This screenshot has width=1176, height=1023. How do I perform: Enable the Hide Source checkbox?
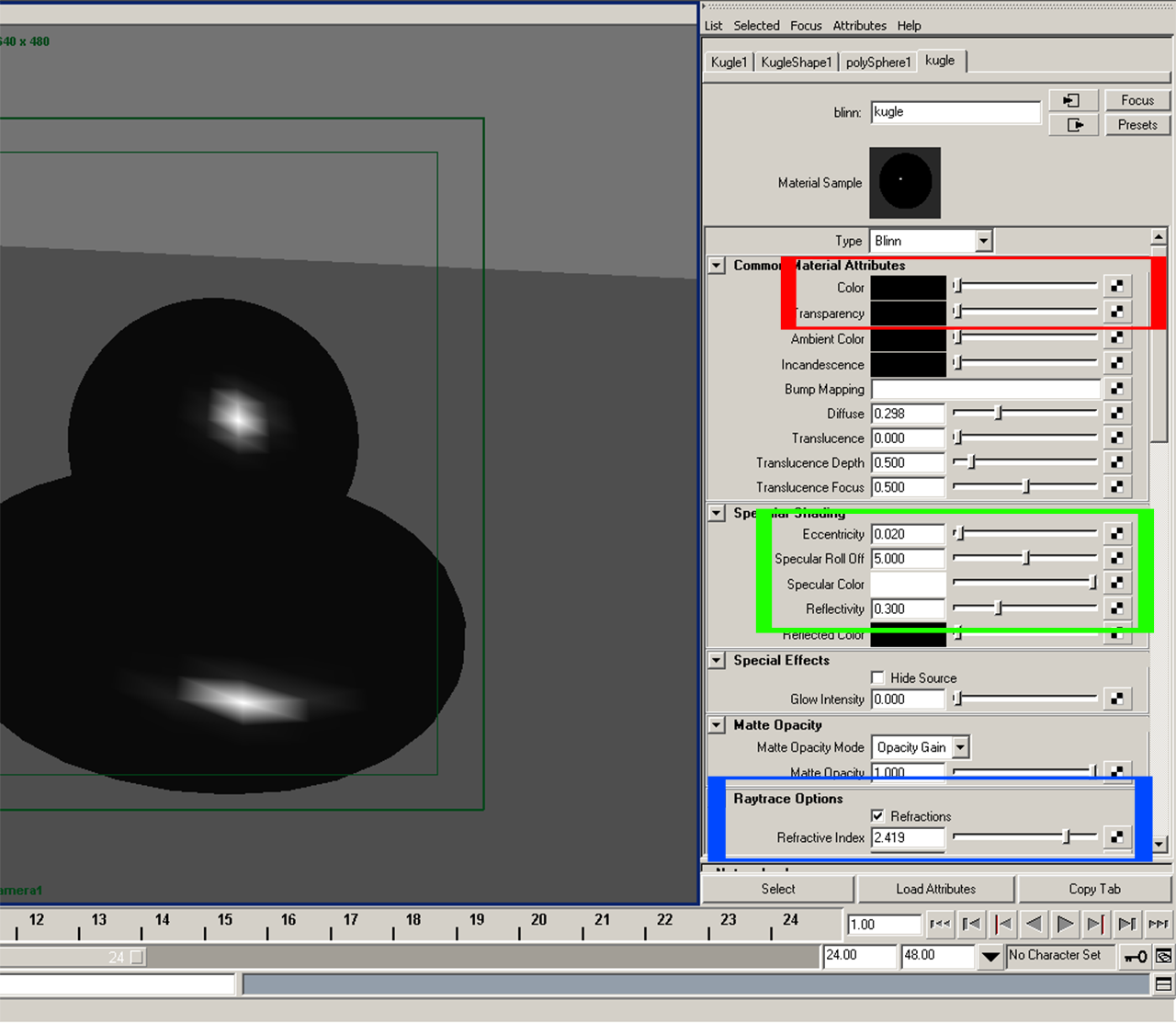(878, 677)
